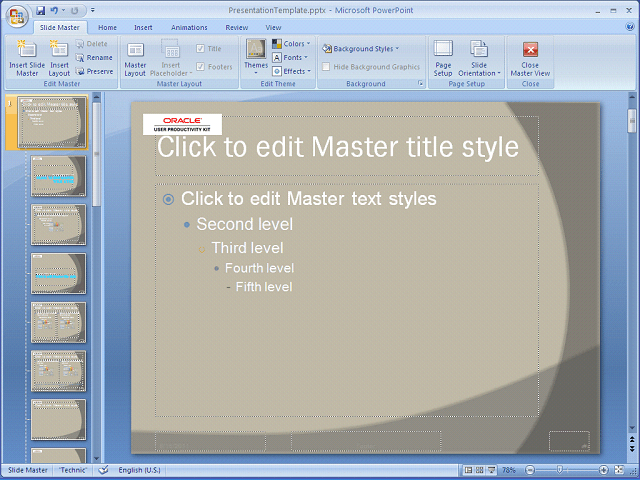Open Background dialog launcher
Image resolution: width=640 pixels, height=480 pixels.
click(420, 84)
